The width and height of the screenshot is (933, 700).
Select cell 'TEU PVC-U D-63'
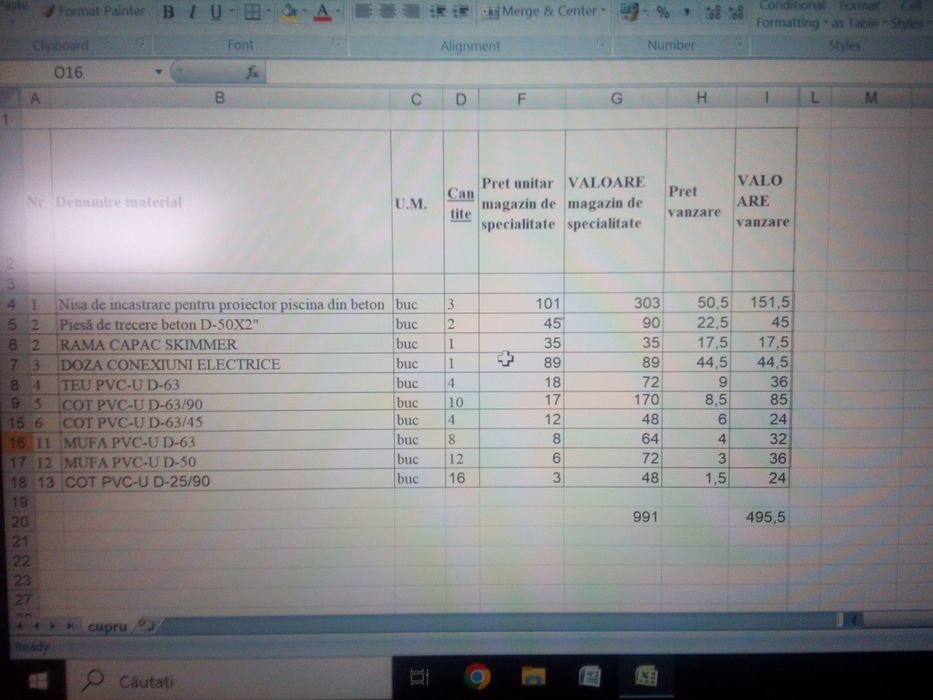[x=226, y=384]
